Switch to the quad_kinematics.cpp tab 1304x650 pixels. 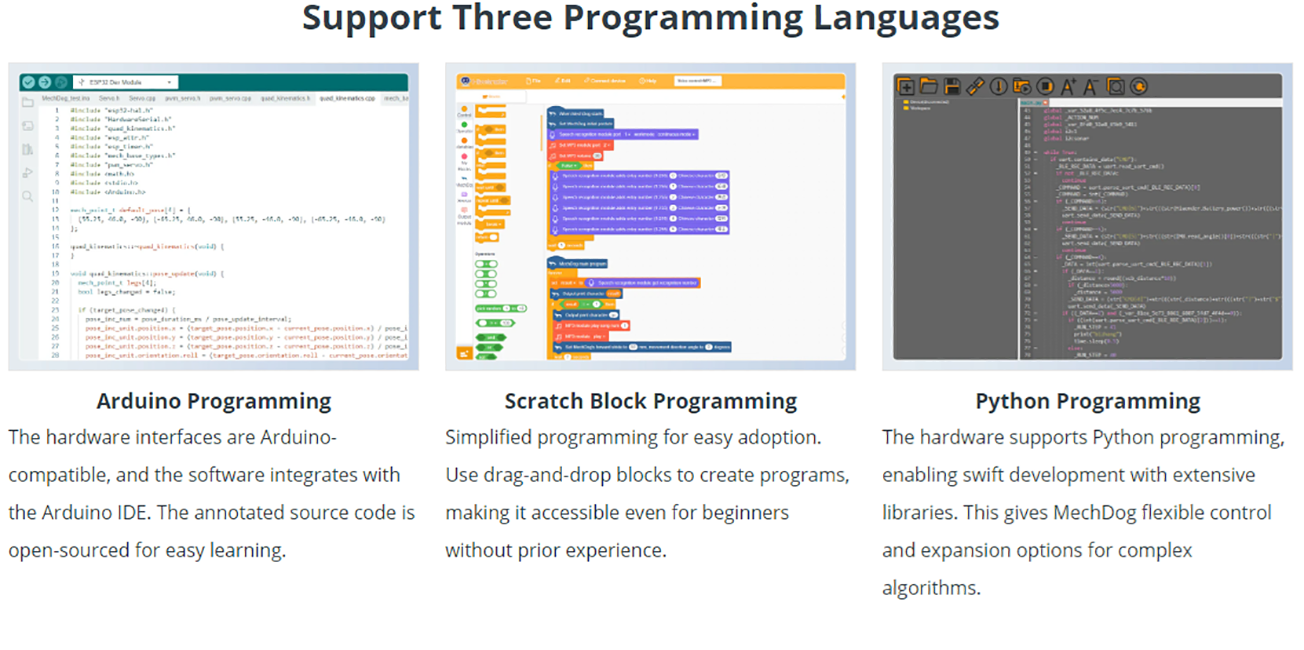point(347,99)
